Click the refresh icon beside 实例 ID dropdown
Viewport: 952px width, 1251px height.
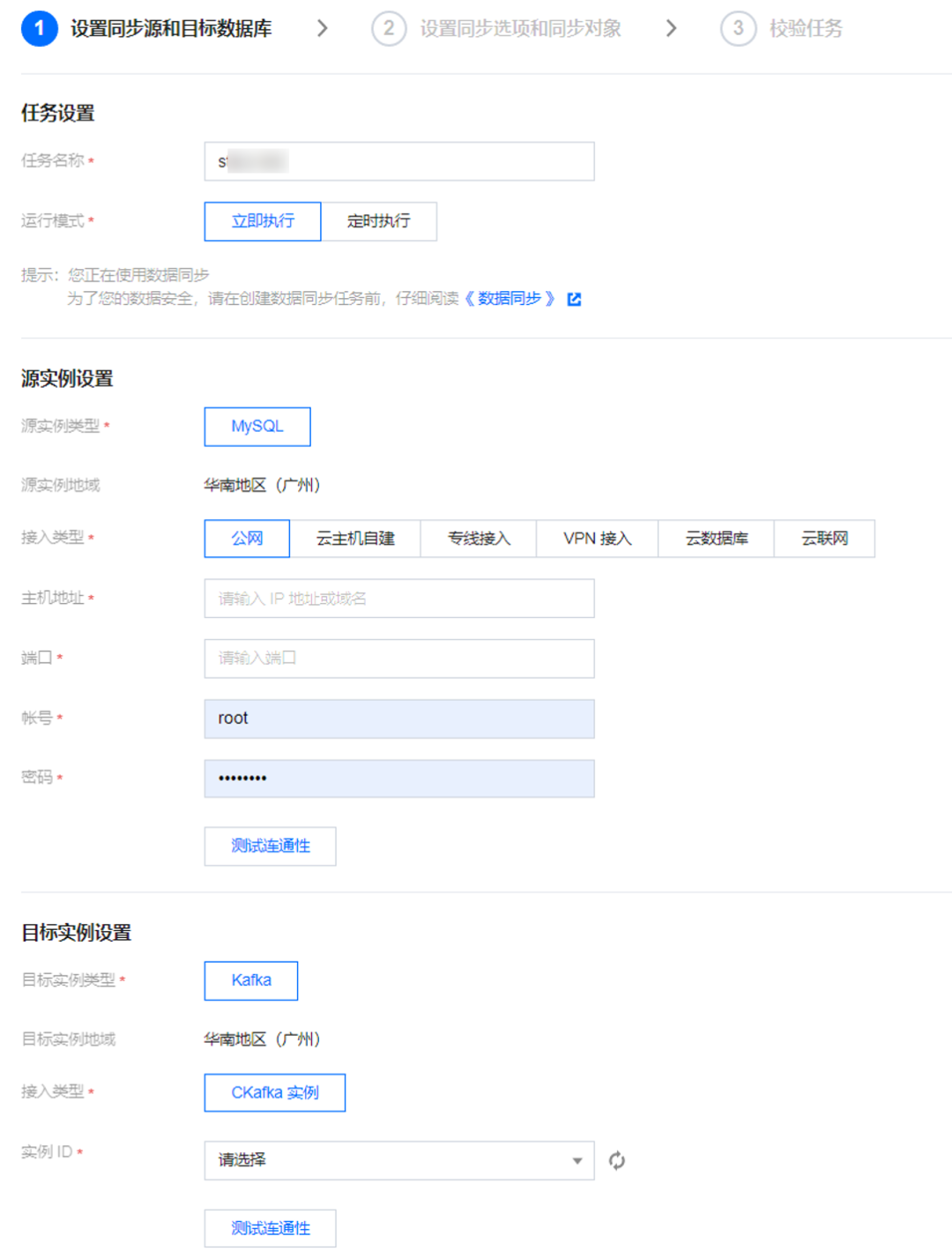tap(617, 1160)
